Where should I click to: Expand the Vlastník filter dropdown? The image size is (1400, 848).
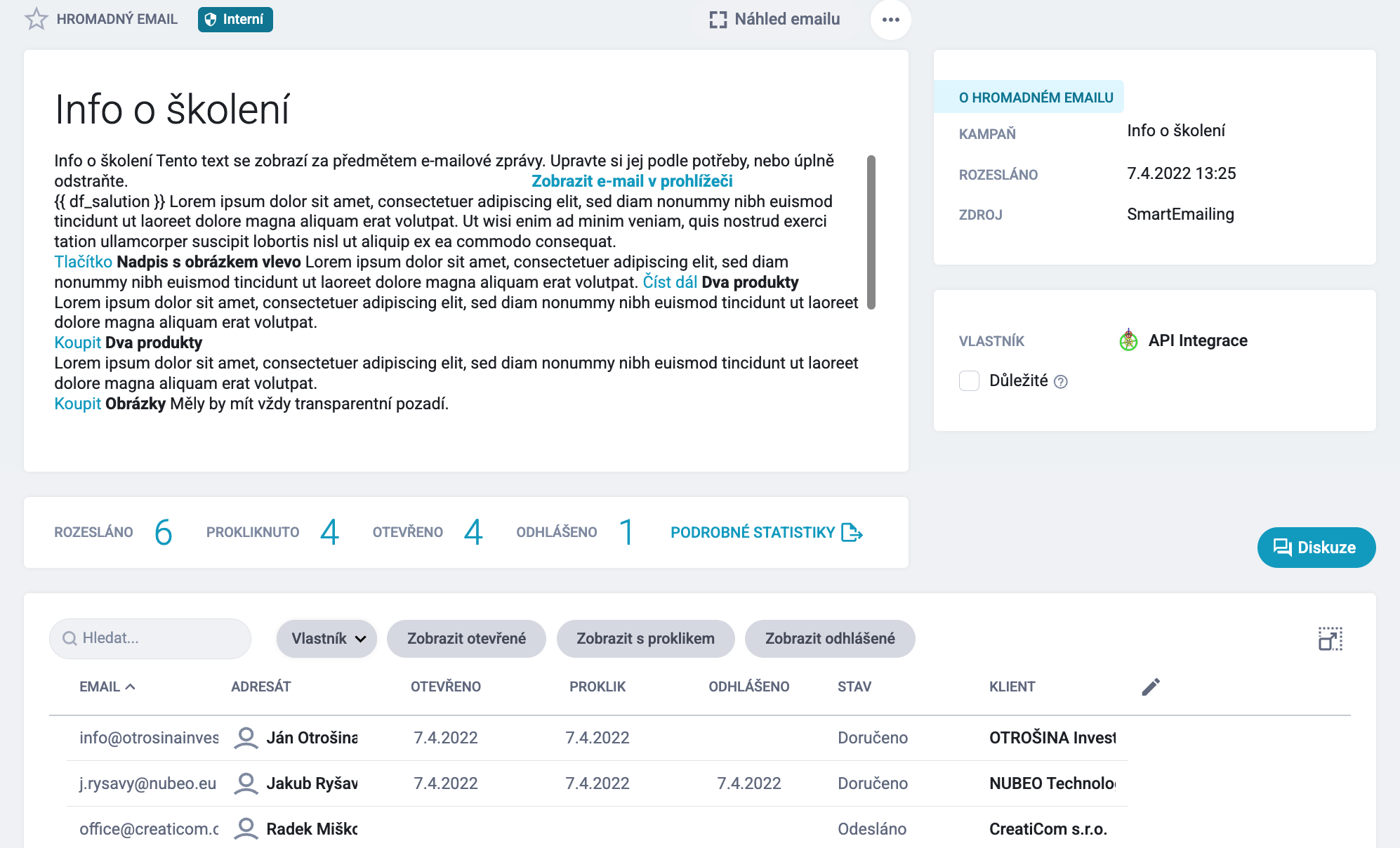pos(326,639)
